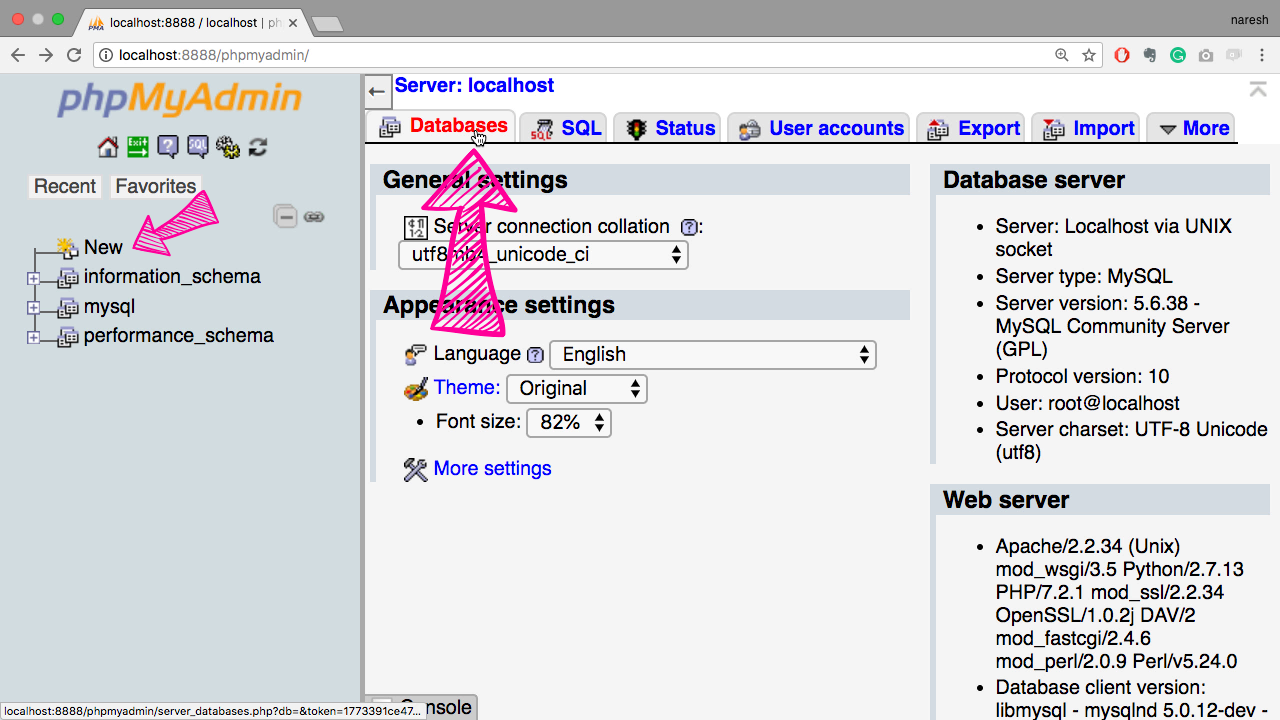
Task: Click the More settings link
Action: click(493, 469)
